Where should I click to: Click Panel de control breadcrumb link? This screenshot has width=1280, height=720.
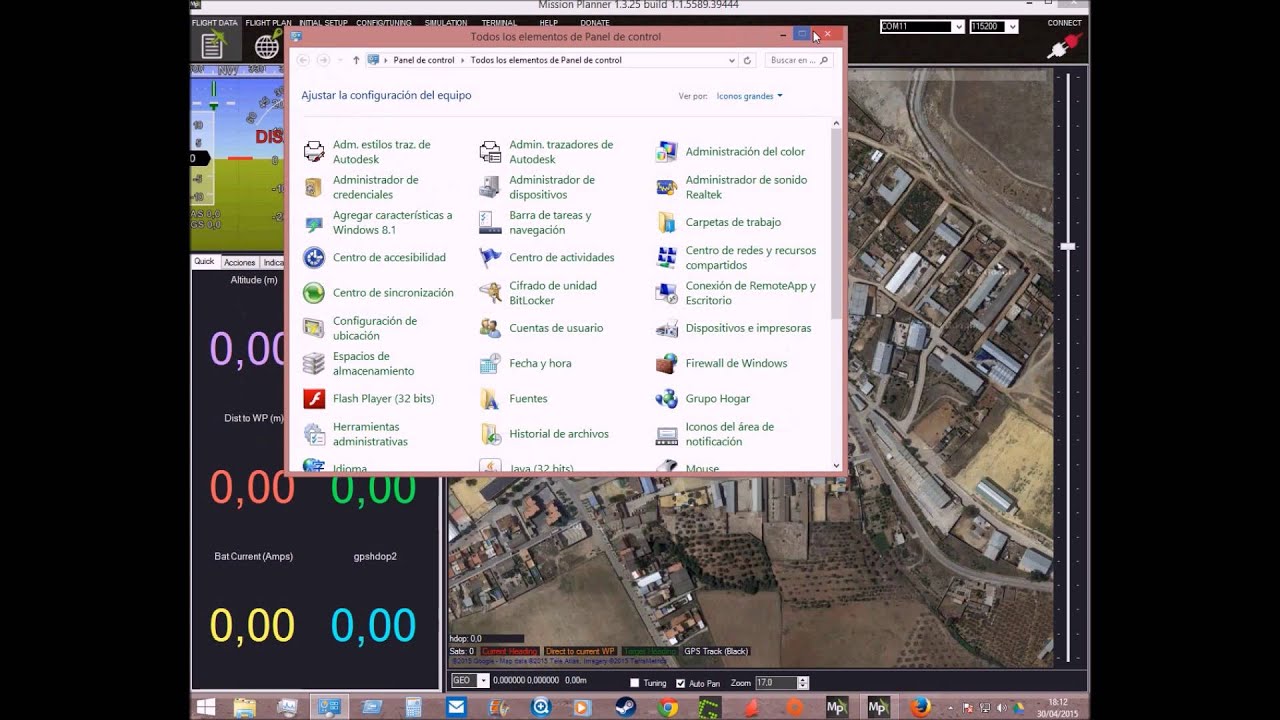click(424, 60)
